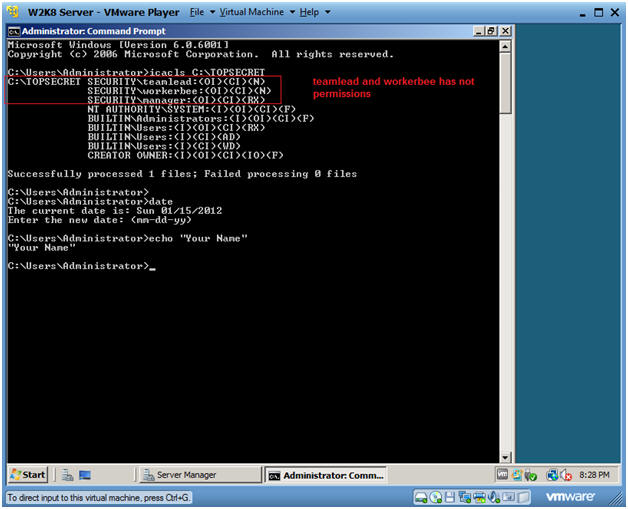Click Windows Update tray icon
This screenshot has height=509, width=628.
pyautogui.click(x=516, y=475)
